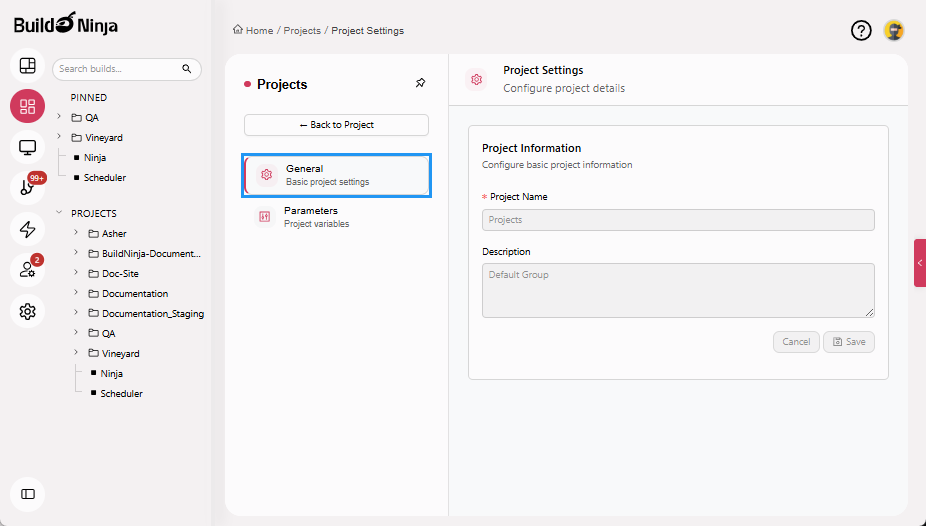Expand the Documentation project node

[x=76, y=293]
